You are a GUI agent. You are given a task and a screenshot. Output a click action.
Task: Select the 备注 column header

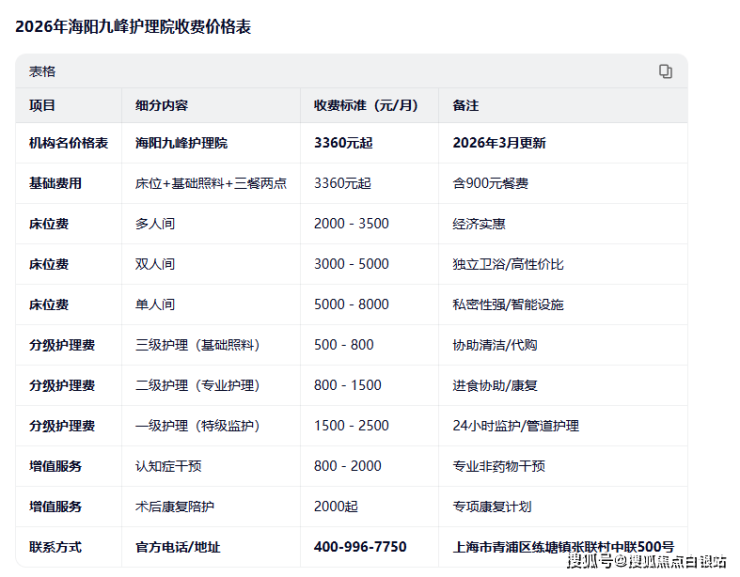tap(466, 105)
